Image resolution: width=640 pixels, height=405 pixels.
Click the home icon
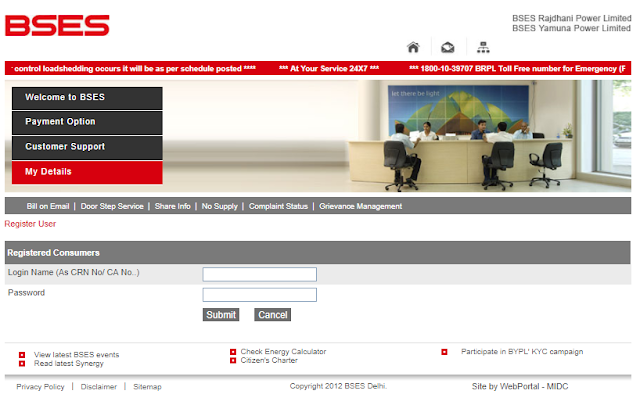coord(413,47)
